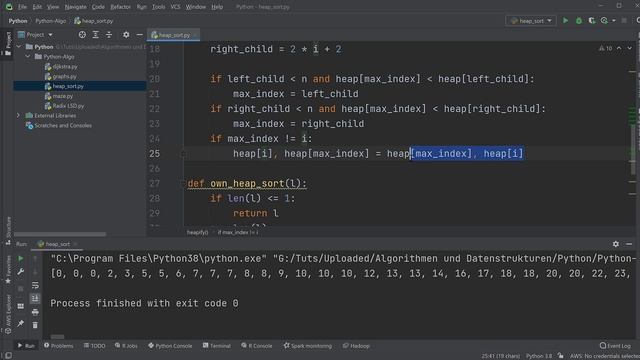Collapse the Python project root node
Viewport: 640px width, 360px height.
tap(19, 47)
